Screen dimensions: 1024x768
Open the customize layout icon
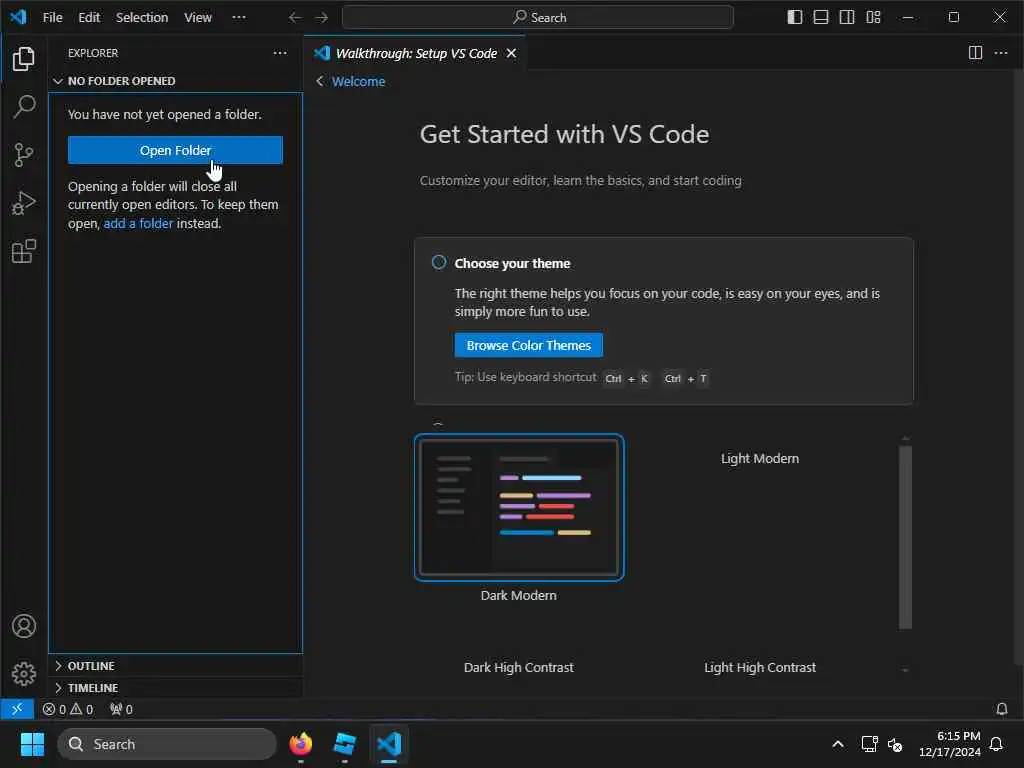tap(873, 17)
